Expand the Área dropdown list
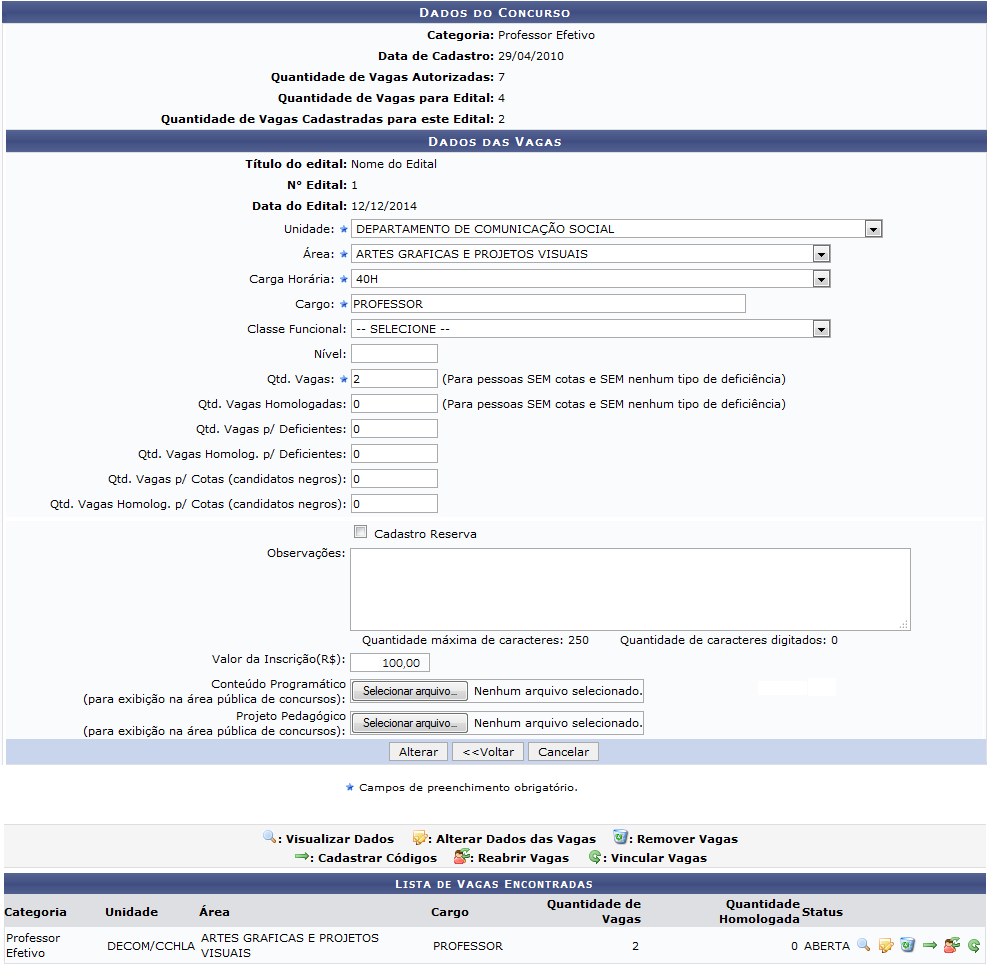991x968 pixels. (x=590, y=254)
